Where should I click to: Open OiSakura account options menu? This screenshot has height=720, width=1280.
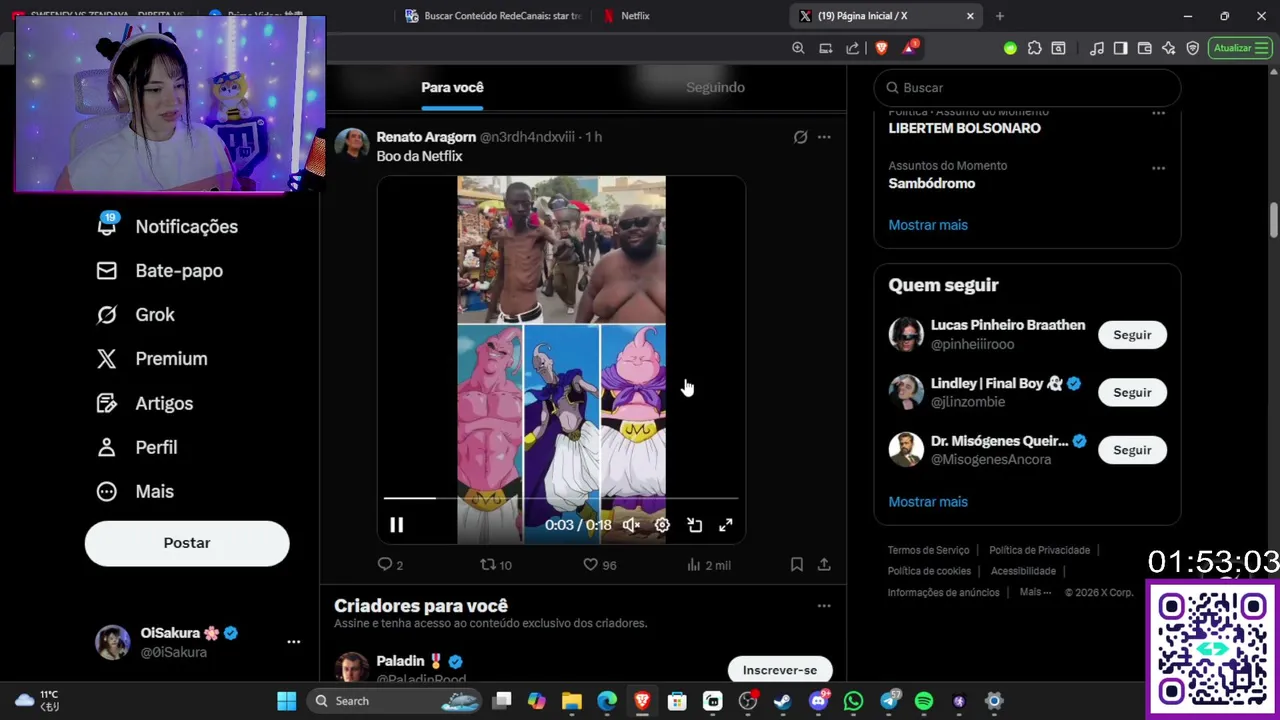click(x=293, y=642)
